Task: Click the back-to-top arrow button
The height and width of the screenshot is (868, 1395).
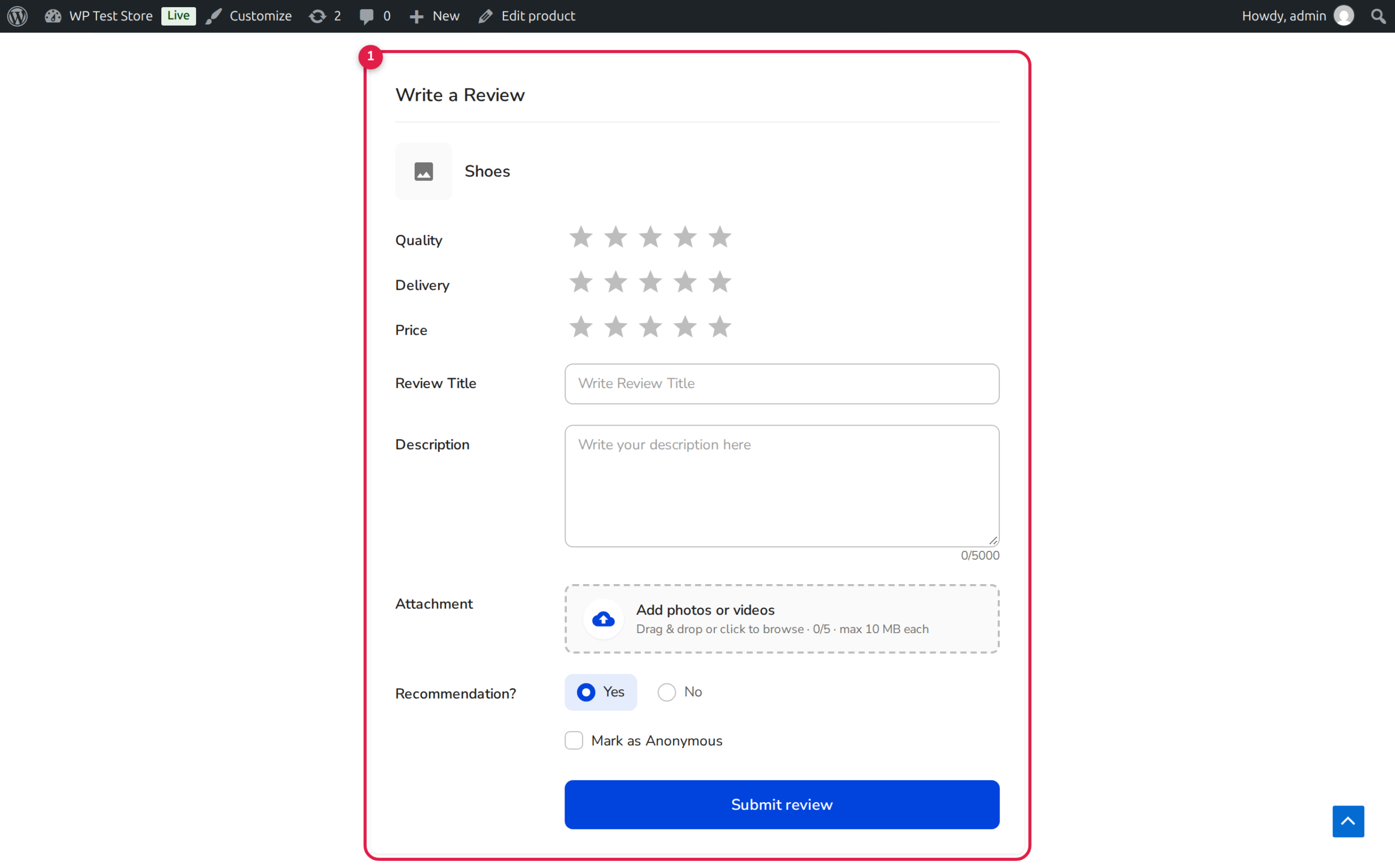Action: click(1348, 822)
